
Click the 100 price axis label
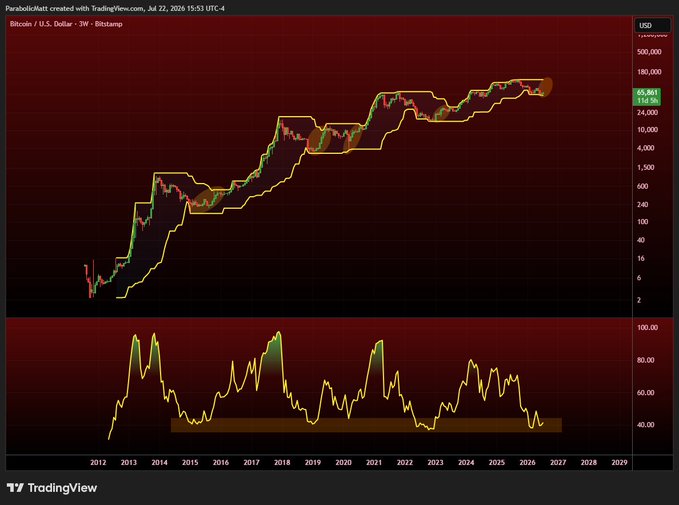click(x=643, y=222)
